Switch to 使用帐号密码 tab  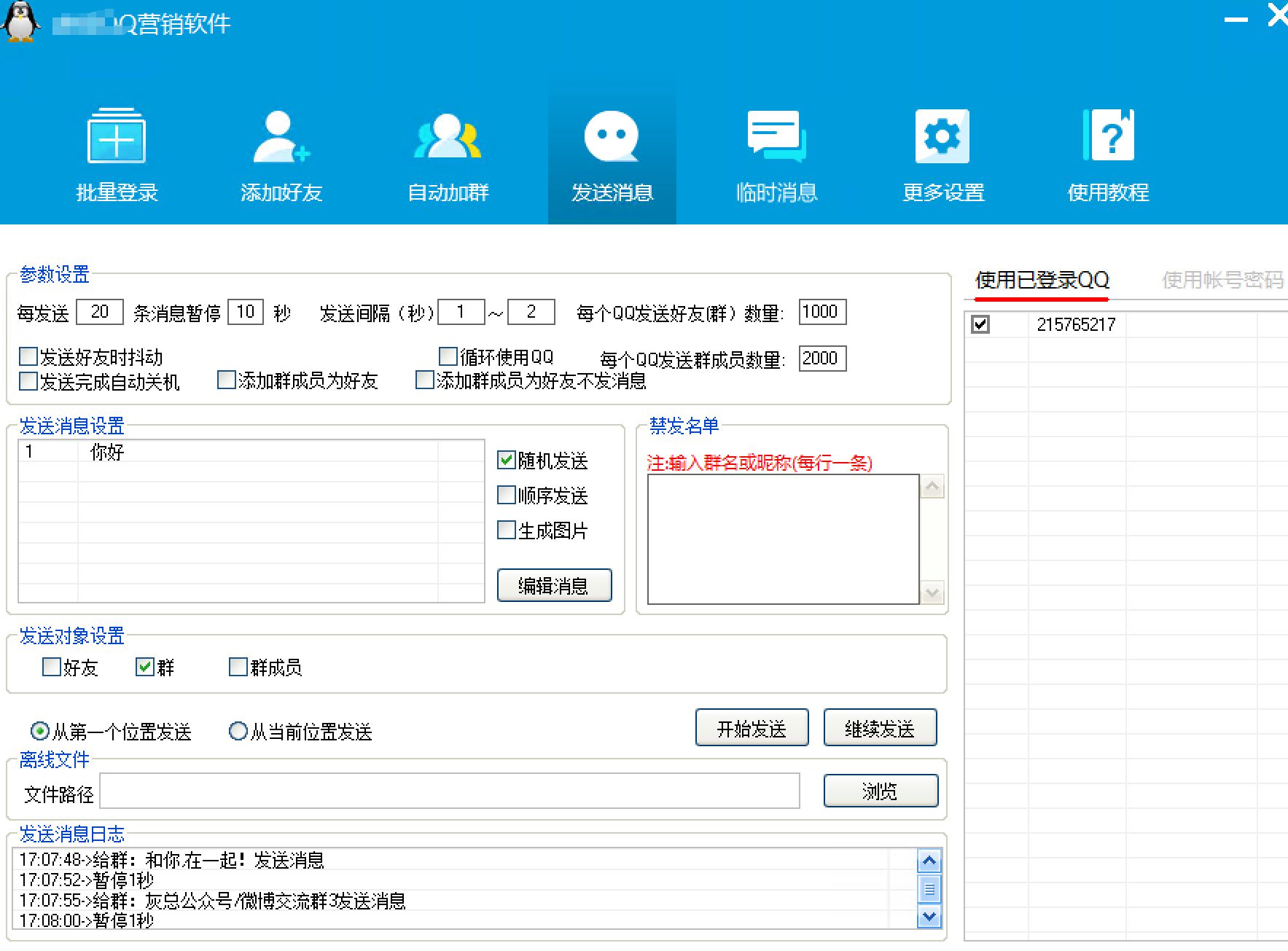(x=1222, y=280)
